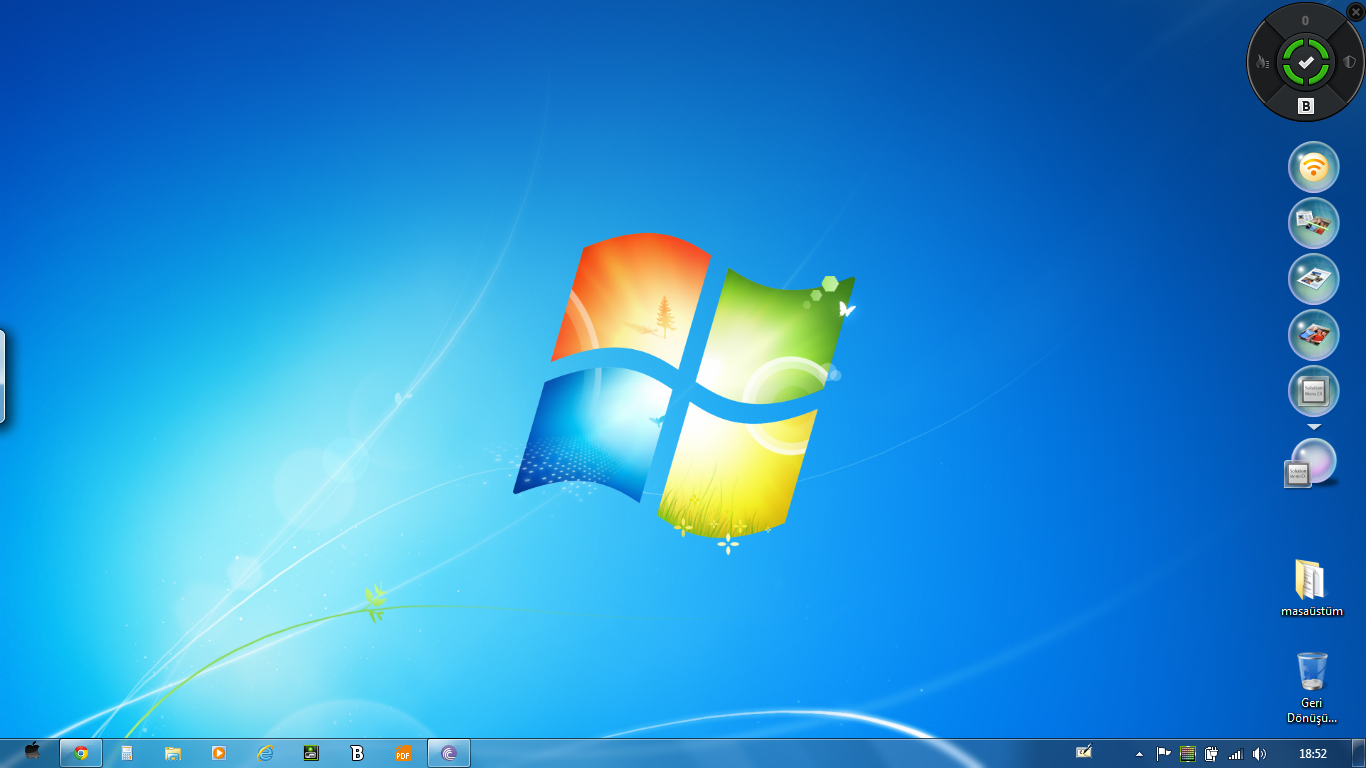Click the family photo bubble in the dock

pyautogui.click(x=1313, y=335)
